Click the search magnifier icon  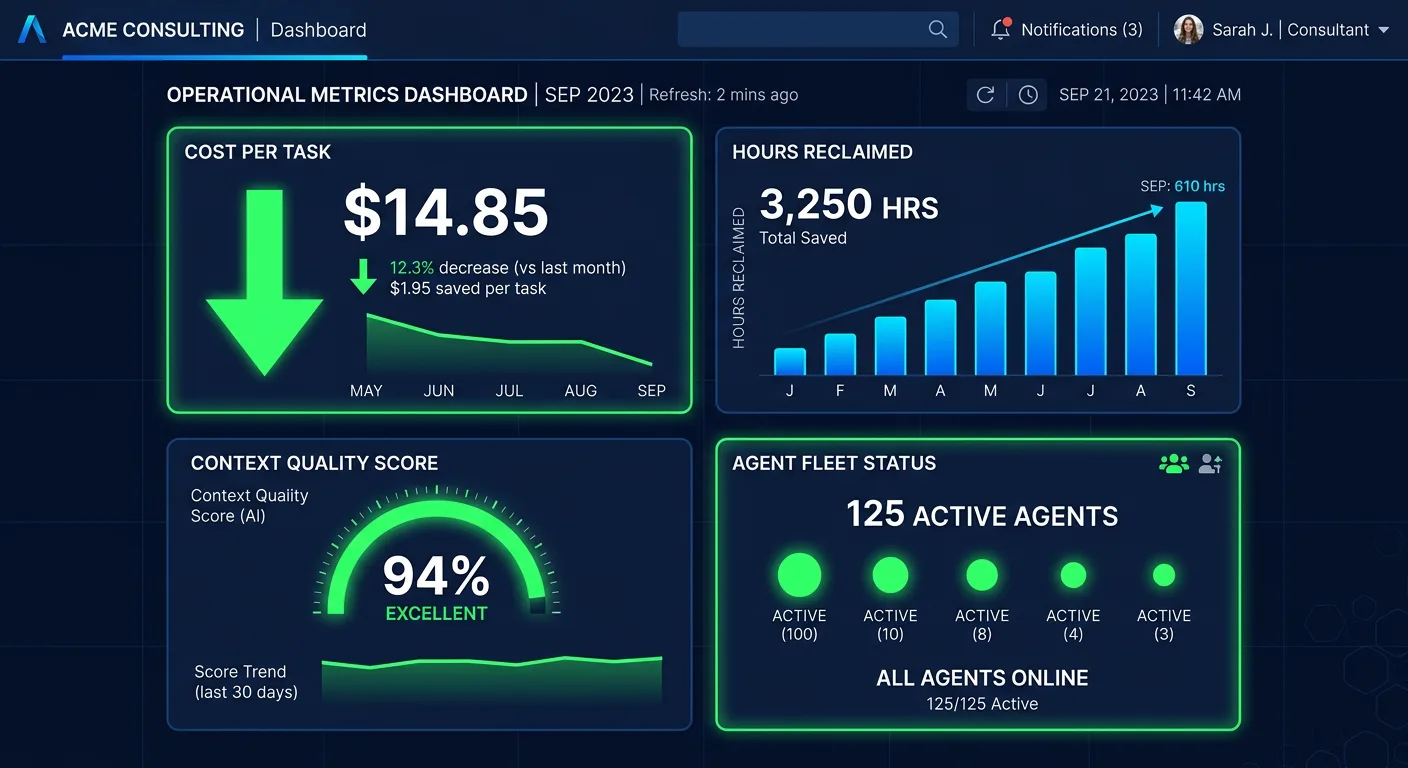[936, 29]
